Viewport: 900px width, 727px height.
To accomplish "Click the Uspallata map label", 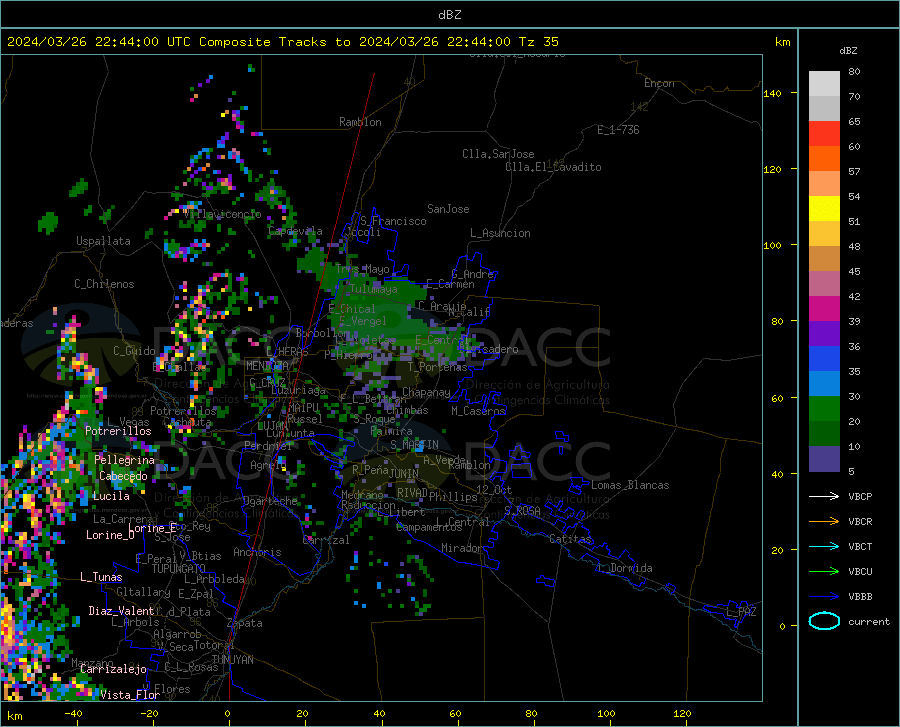I will click(x=103, y=241).
